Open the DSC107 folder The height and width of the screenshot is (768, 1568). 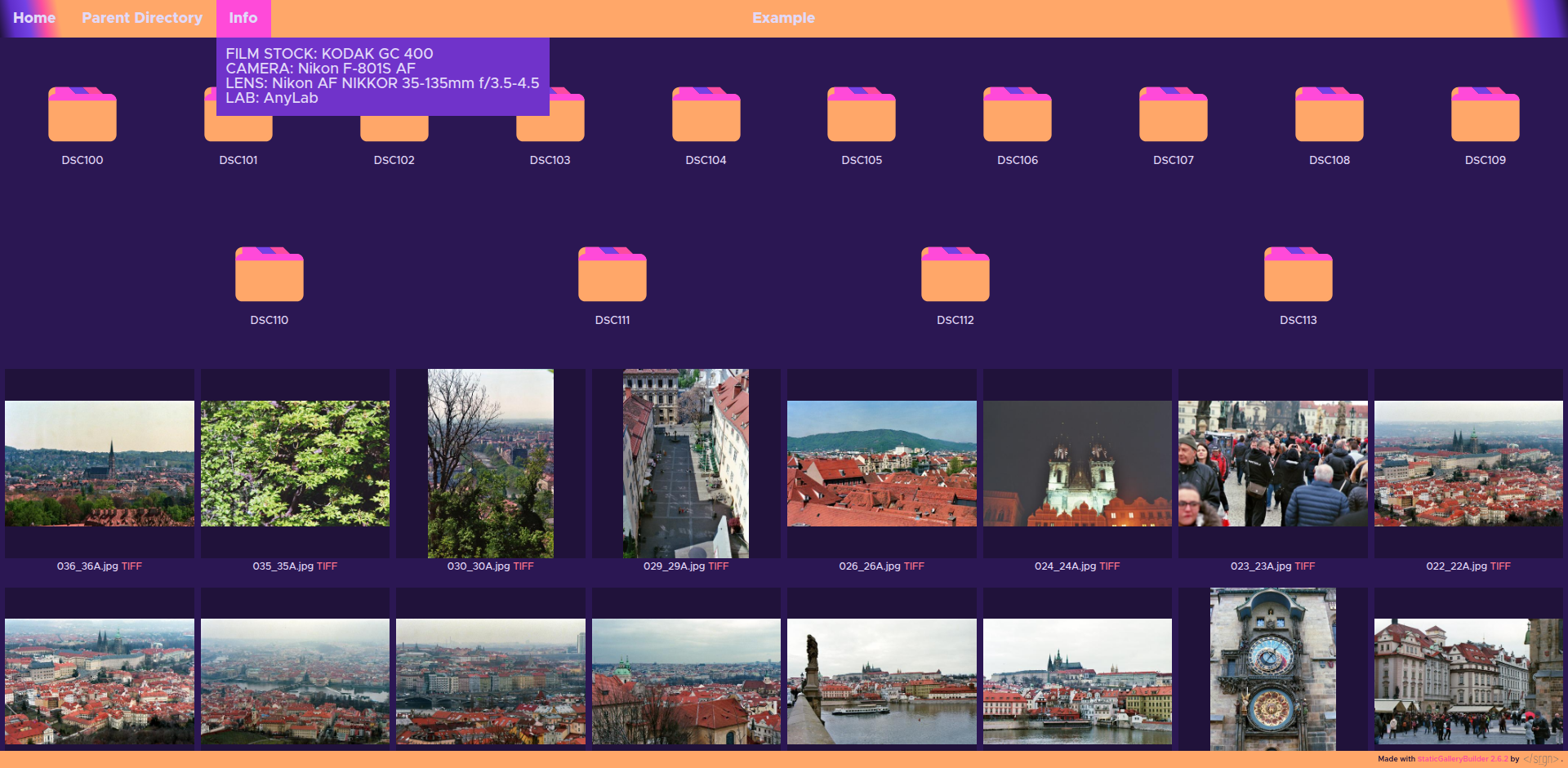click(x=1173, y=115)
